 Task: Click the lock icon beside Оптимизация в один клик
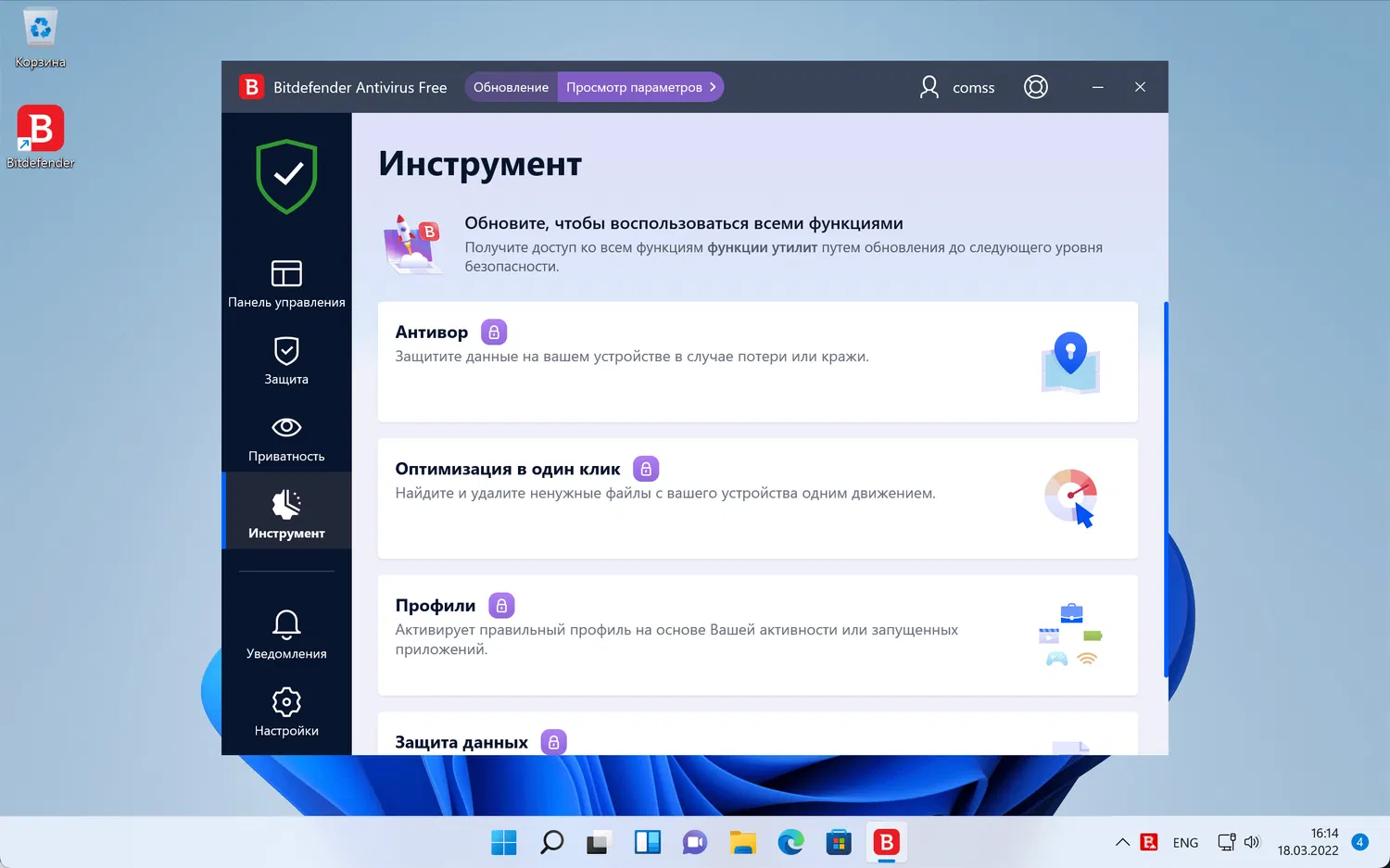646,469
